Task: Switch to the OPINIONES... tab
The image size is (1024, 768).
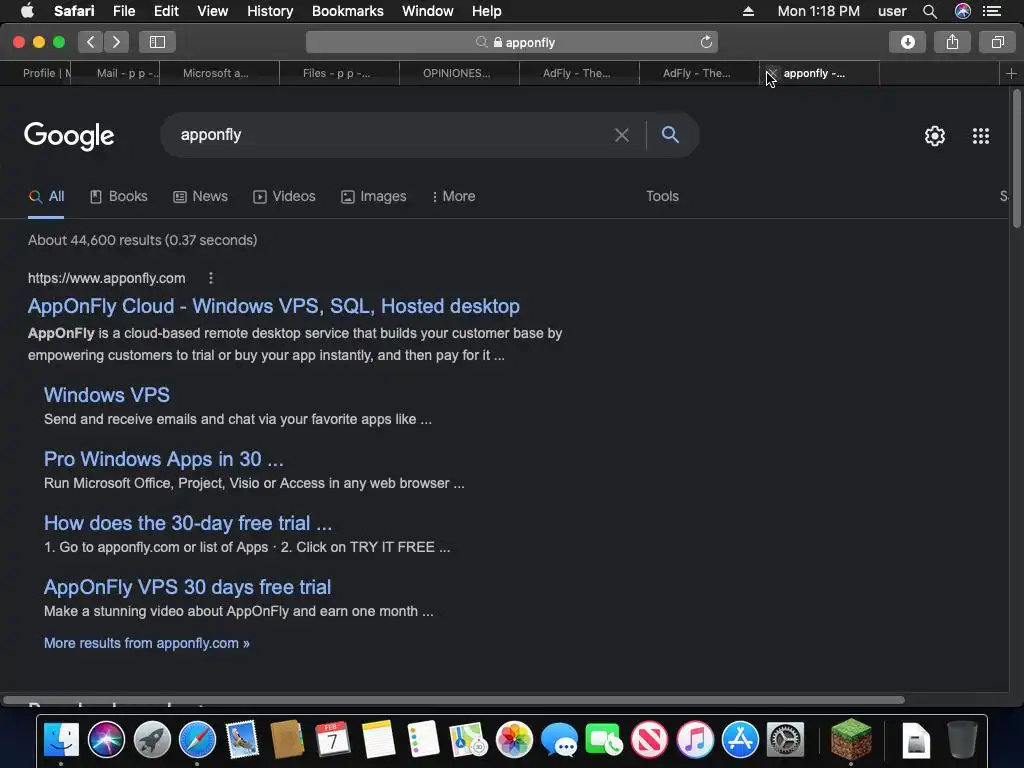Action: 459,74
